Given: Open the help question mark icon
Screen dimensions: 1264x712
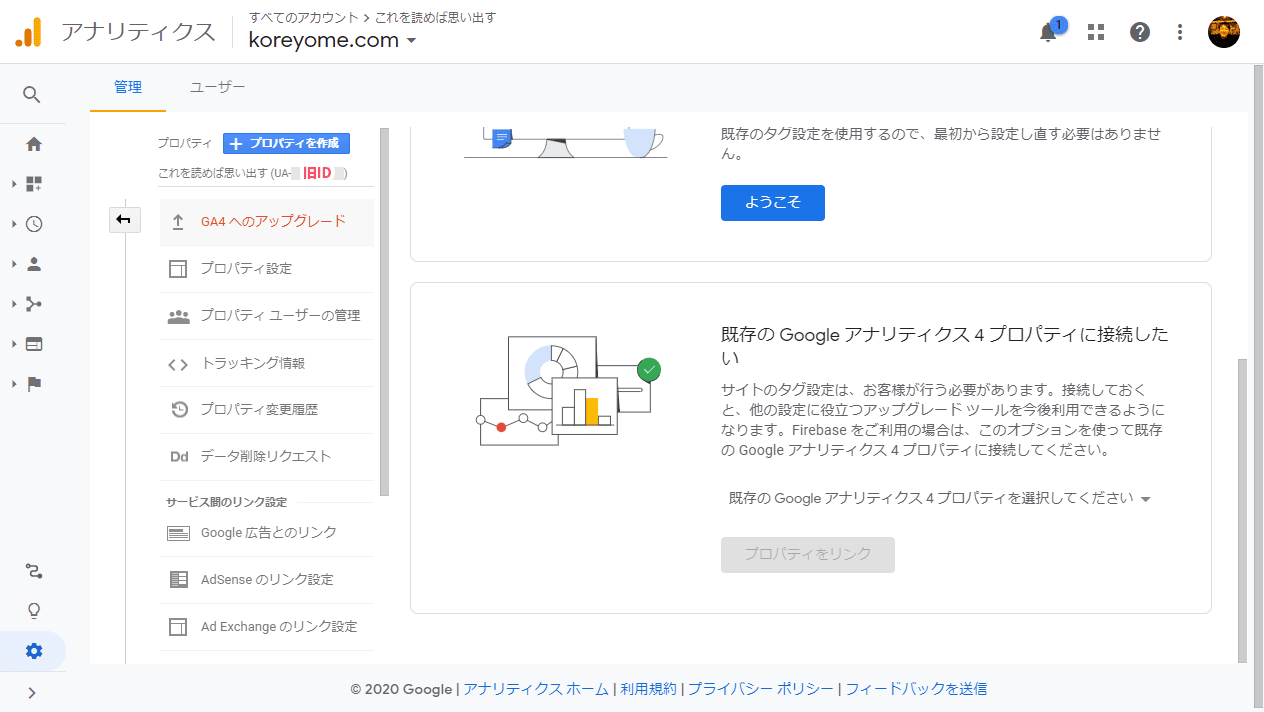Looking at the screenshot, I should 1140,32.
